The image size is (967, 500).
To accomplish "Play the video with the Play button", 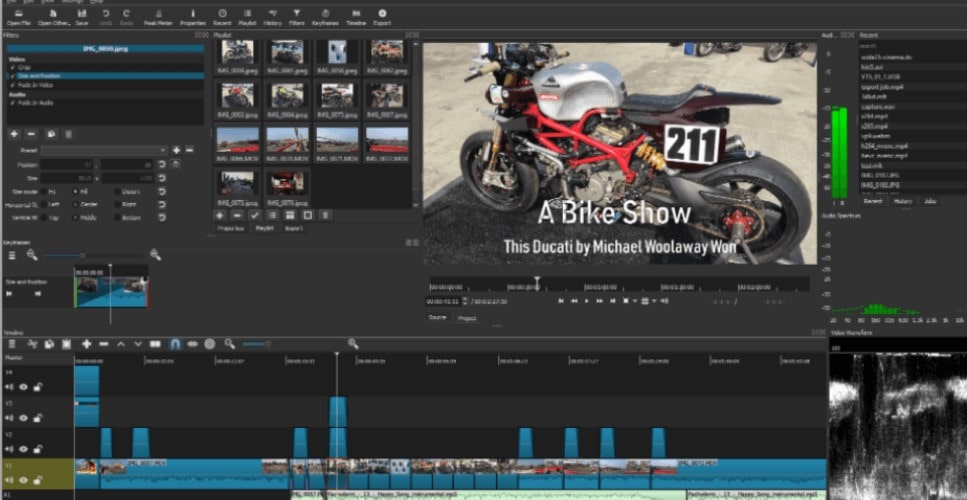I will point(586,301).
